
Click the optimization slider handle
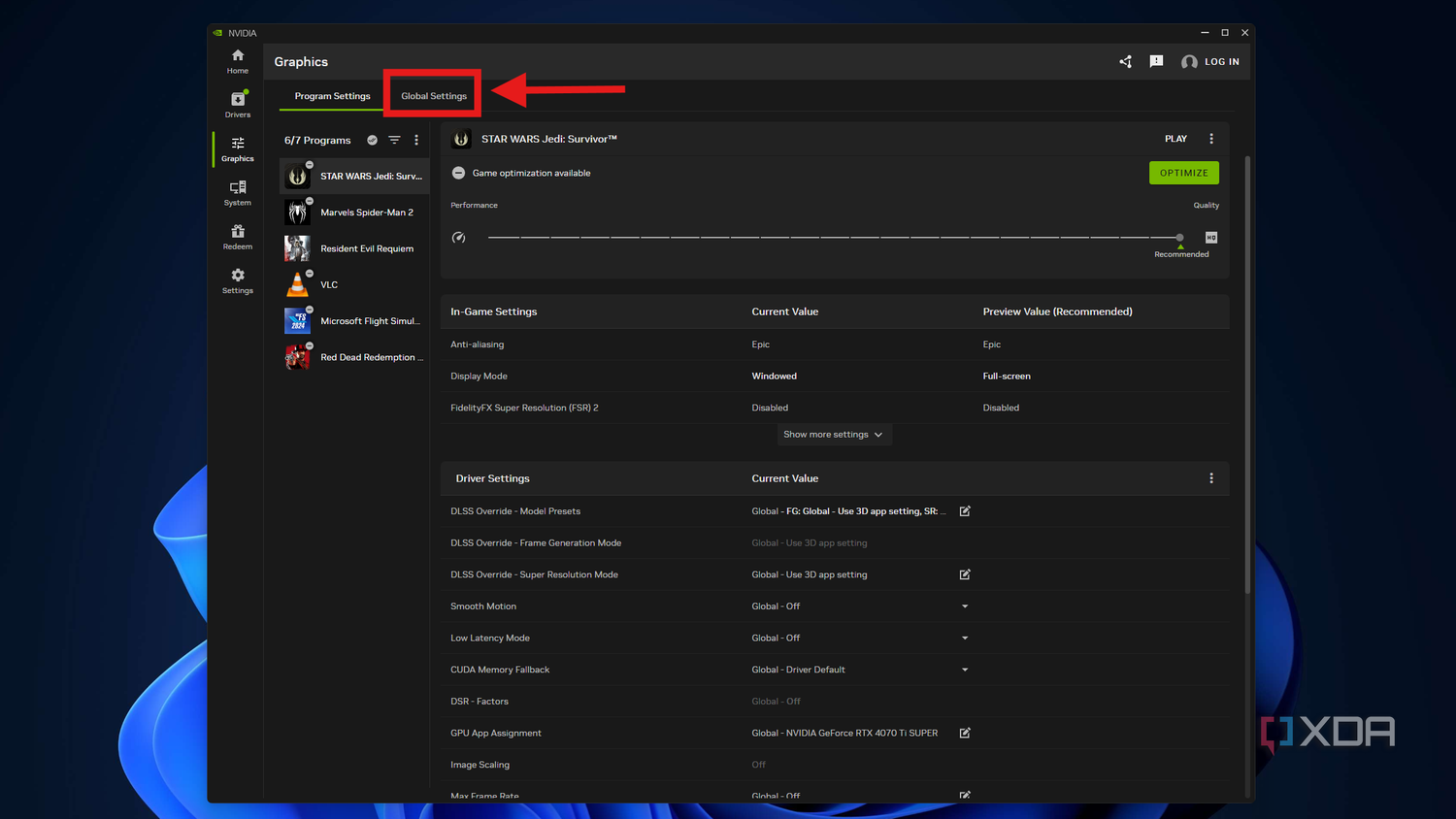(1179, 237)
